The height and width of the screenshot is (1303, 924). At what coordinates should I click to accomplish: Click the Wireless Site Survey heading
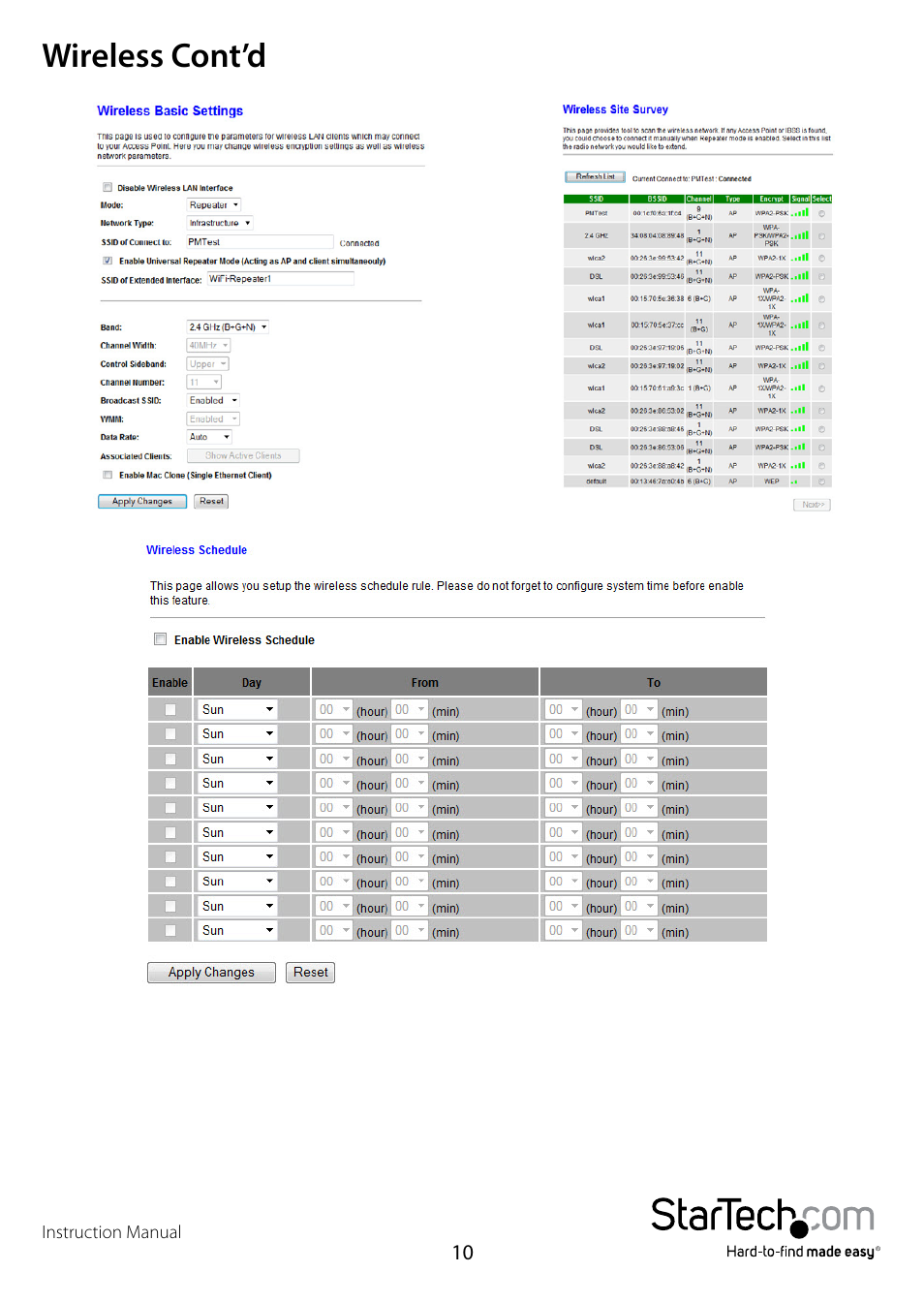pyautogui.click(x=615, y=109)
